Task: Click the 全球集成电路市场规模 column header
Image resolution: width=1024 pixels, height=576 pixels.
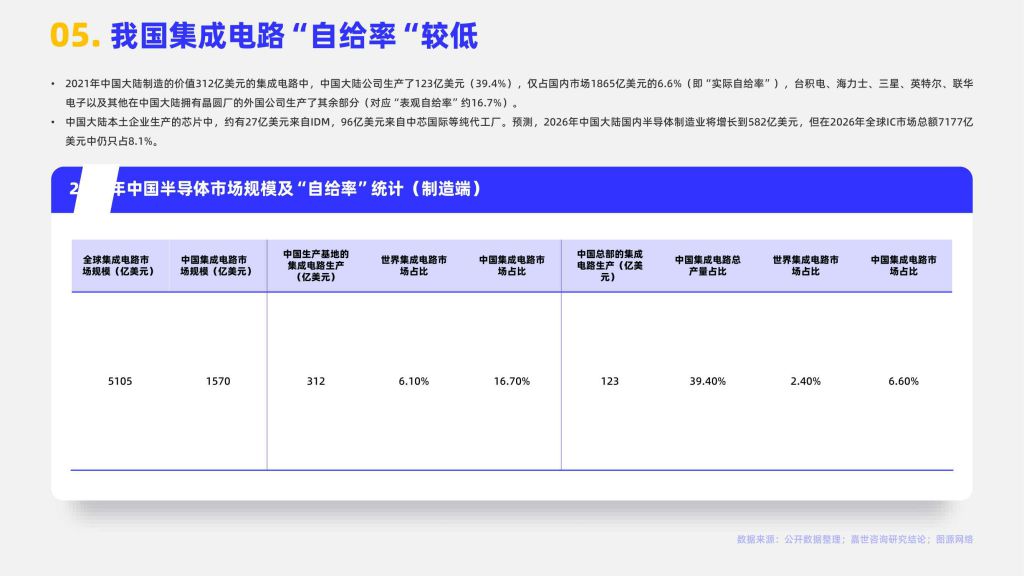Action: 119,265
